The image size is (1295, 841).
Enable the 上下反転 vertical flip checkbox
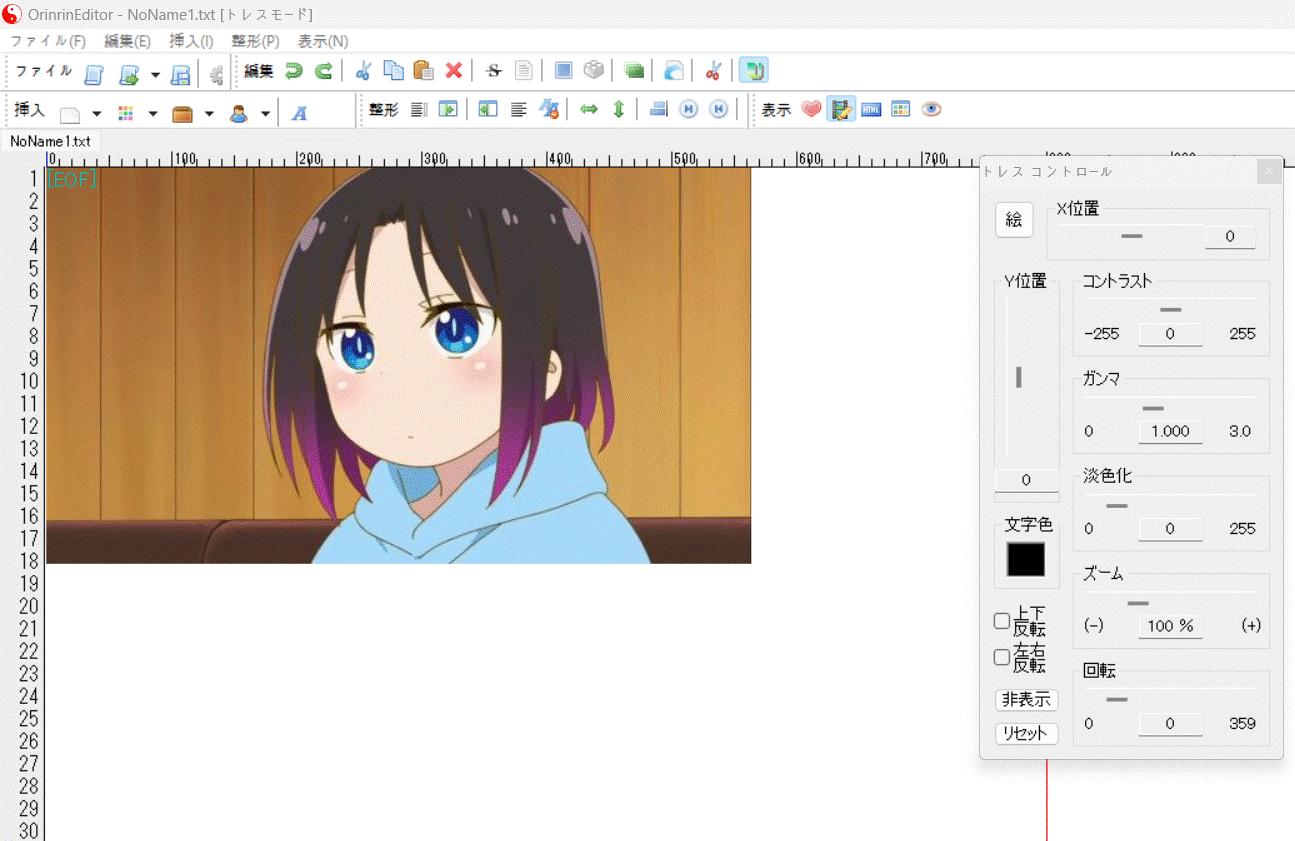point(1002,621)
